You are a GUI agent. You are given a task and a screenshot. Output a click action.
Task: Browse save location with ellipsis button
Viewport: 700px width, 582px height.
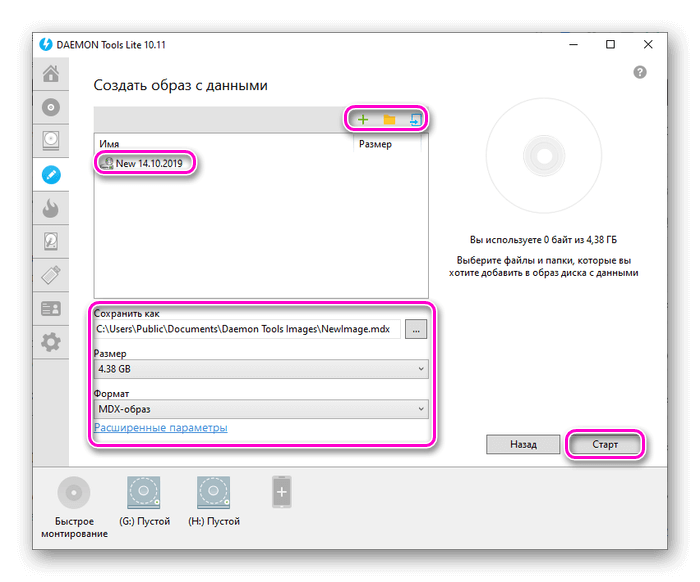pyautogui.click(x=416, y=329)
